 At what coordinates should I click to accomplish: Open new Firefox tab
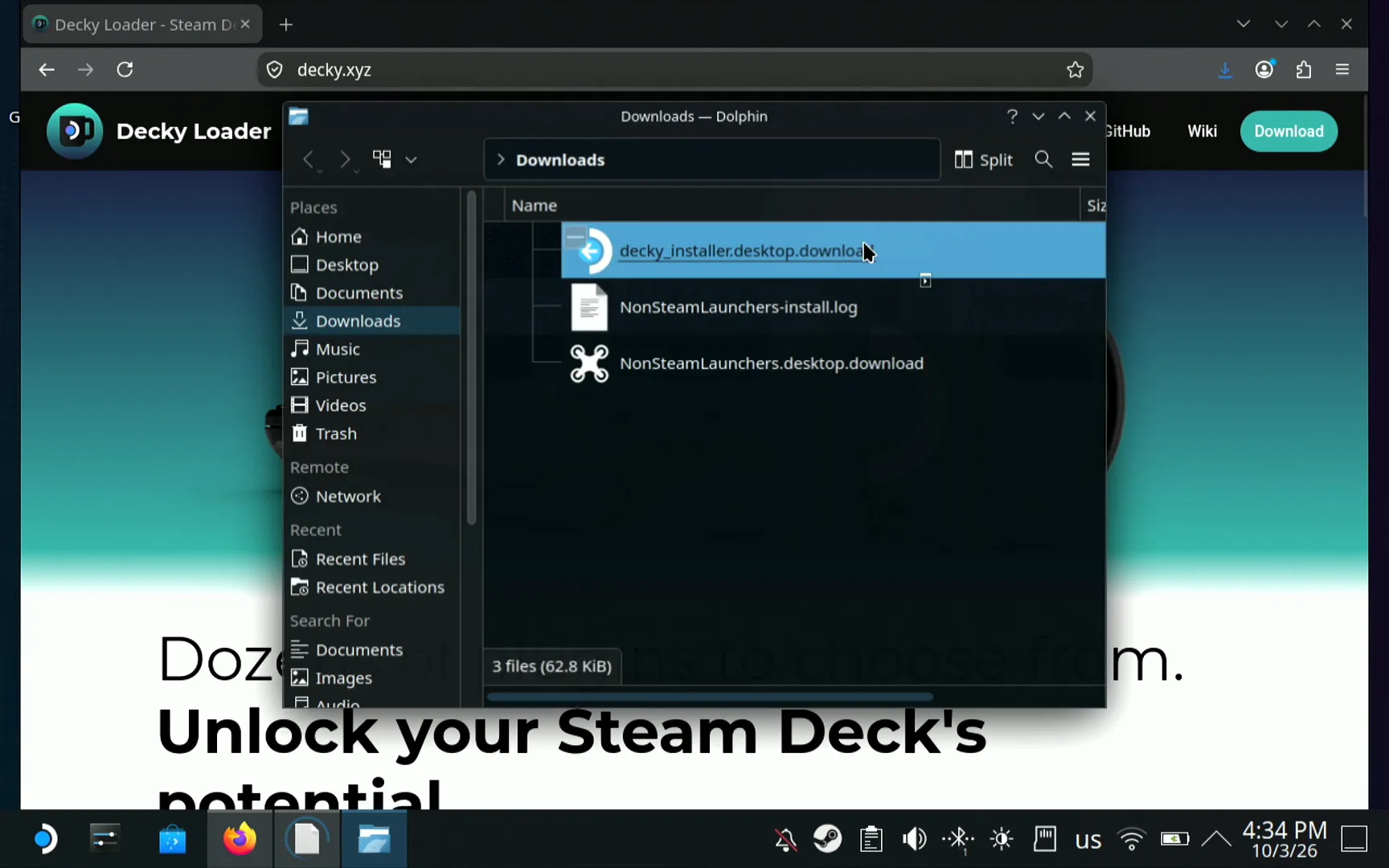[286, 25]
